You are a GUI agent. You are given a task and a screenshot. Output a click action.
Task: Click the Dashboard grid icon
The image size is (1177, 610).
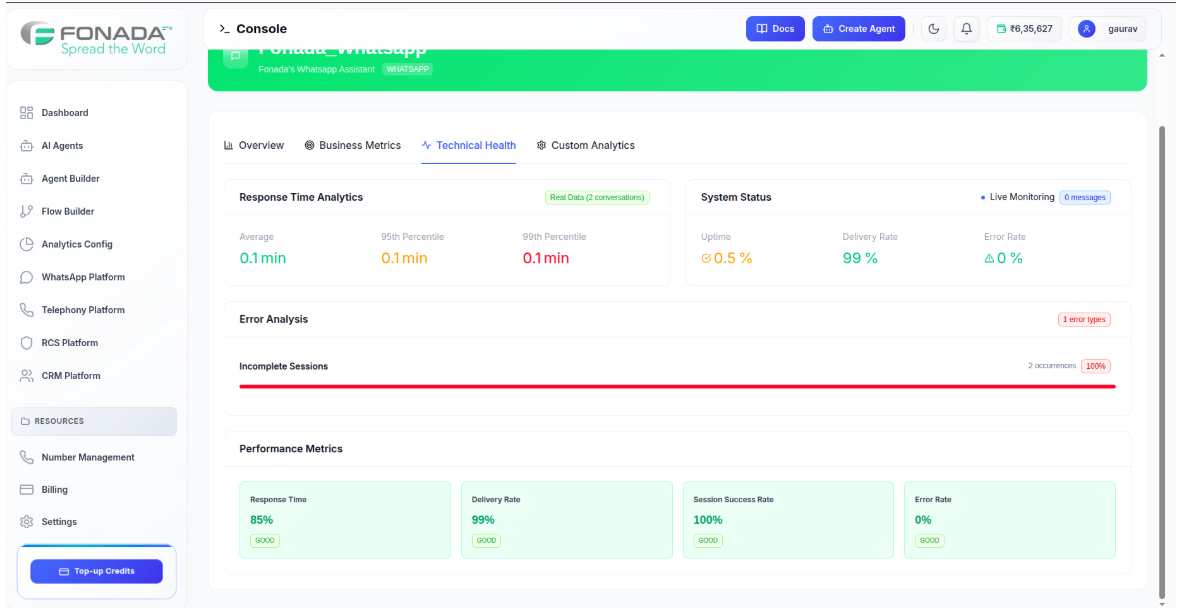click(26, 113)
